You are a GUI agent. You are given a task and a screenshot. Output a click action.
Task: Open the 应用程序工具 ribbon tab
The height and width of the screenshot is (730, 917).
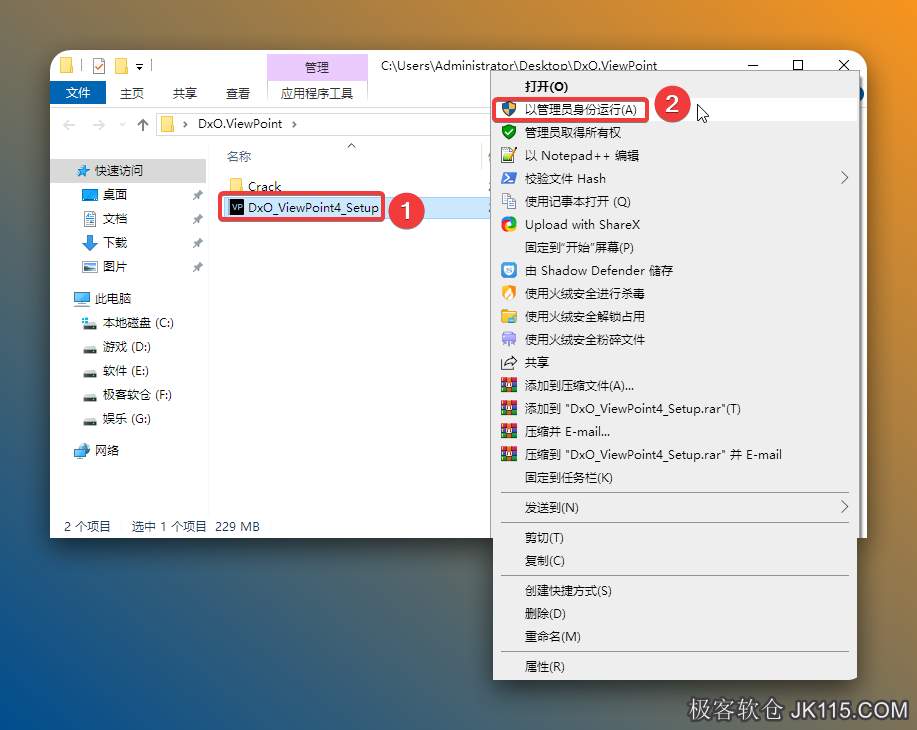[x=317, y=93]
